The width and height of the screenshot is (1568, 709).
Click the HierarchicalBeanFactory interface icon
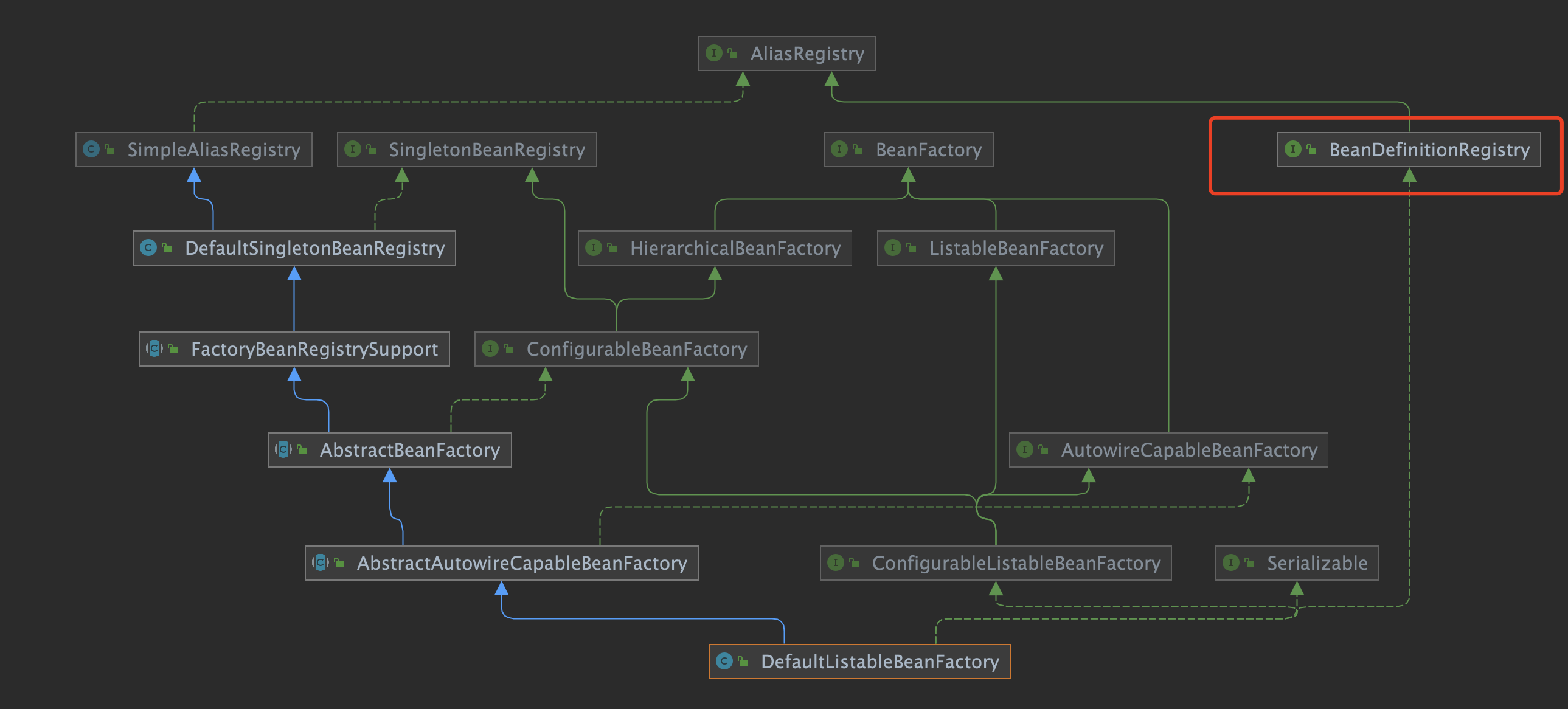pos(594,247)
